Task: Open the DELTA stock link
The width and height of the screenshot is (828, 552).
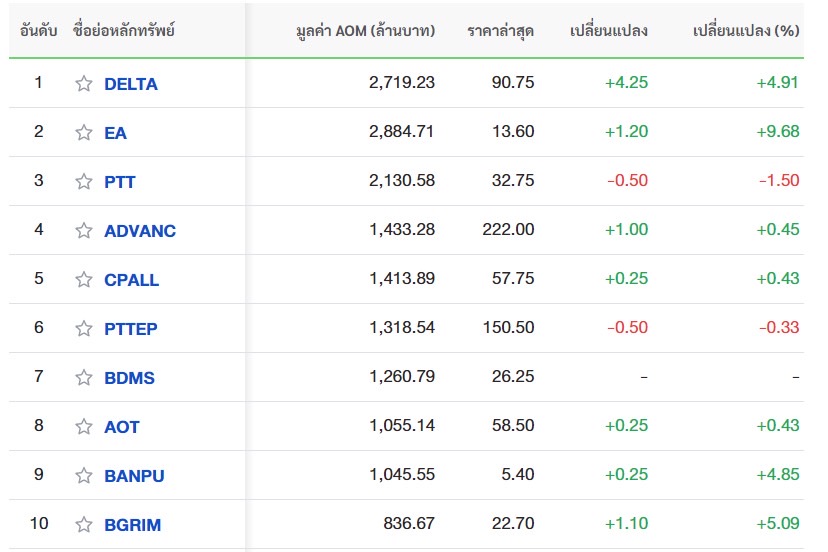Action: click(131, 84)
